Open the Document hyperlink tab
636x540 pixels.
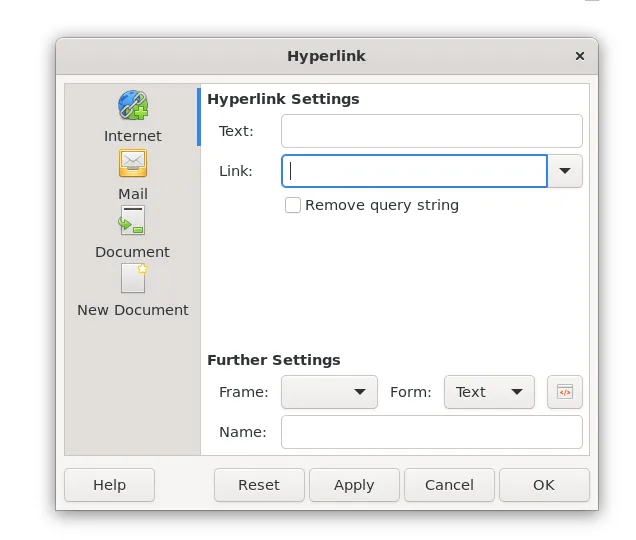tap(132, 231)
